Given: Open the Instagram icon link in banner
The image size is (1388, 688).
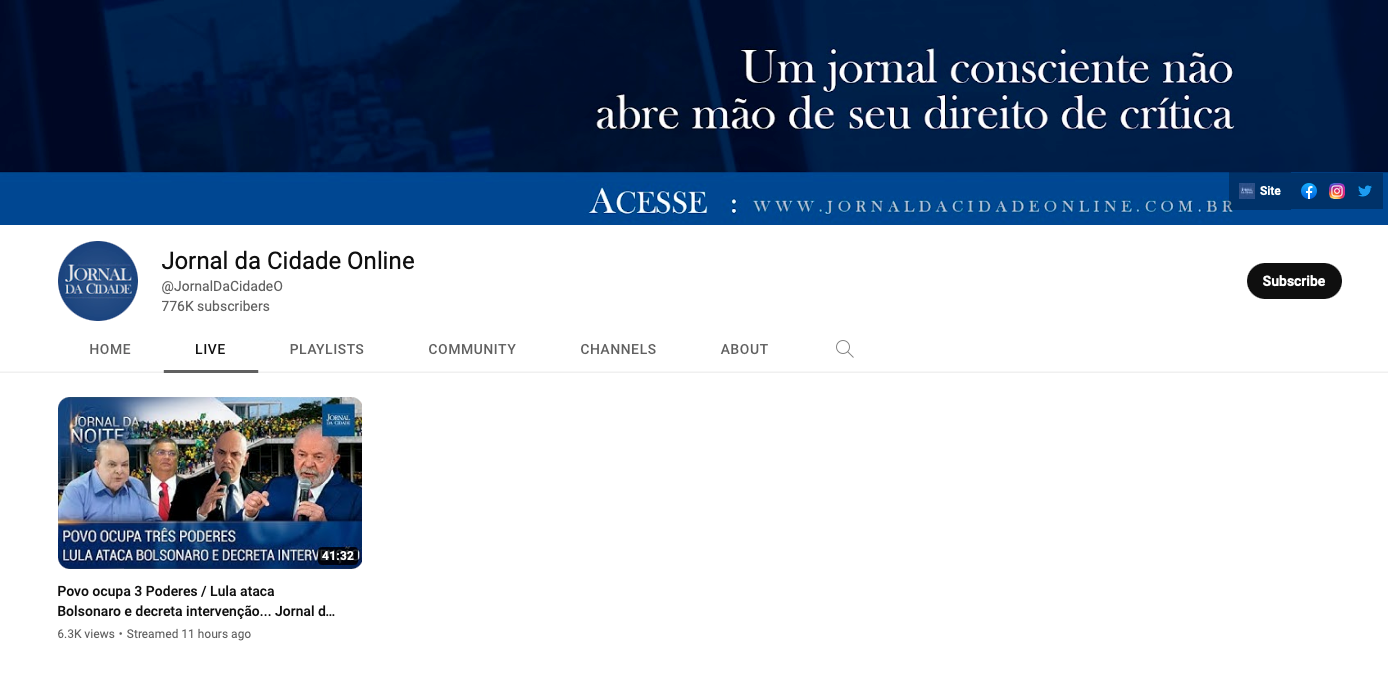Looking at the screenshot, I should pos(1336,191).
